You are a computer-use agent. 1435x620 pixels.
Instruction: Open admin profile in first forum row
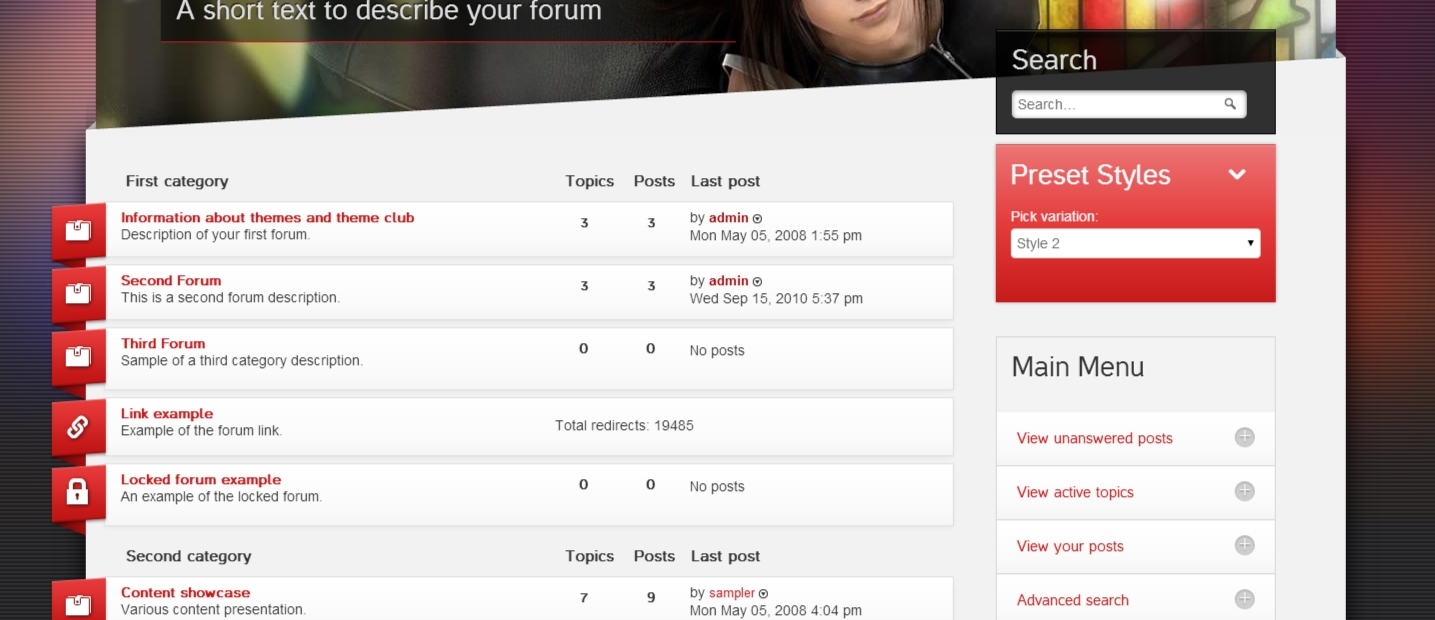tap(728, 218)
